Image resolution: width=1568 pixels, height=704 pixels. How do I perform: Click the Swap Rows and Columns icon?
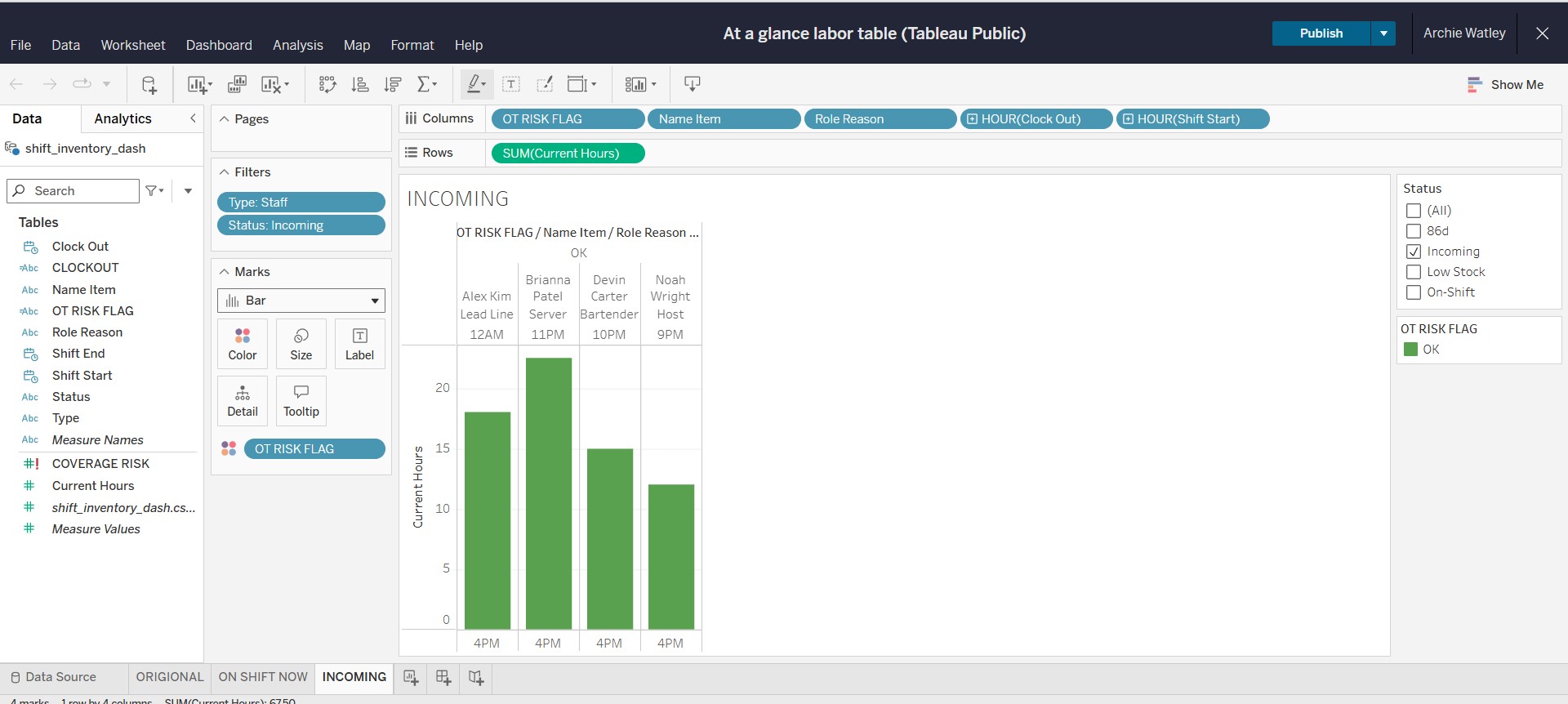tap(327, 84)
